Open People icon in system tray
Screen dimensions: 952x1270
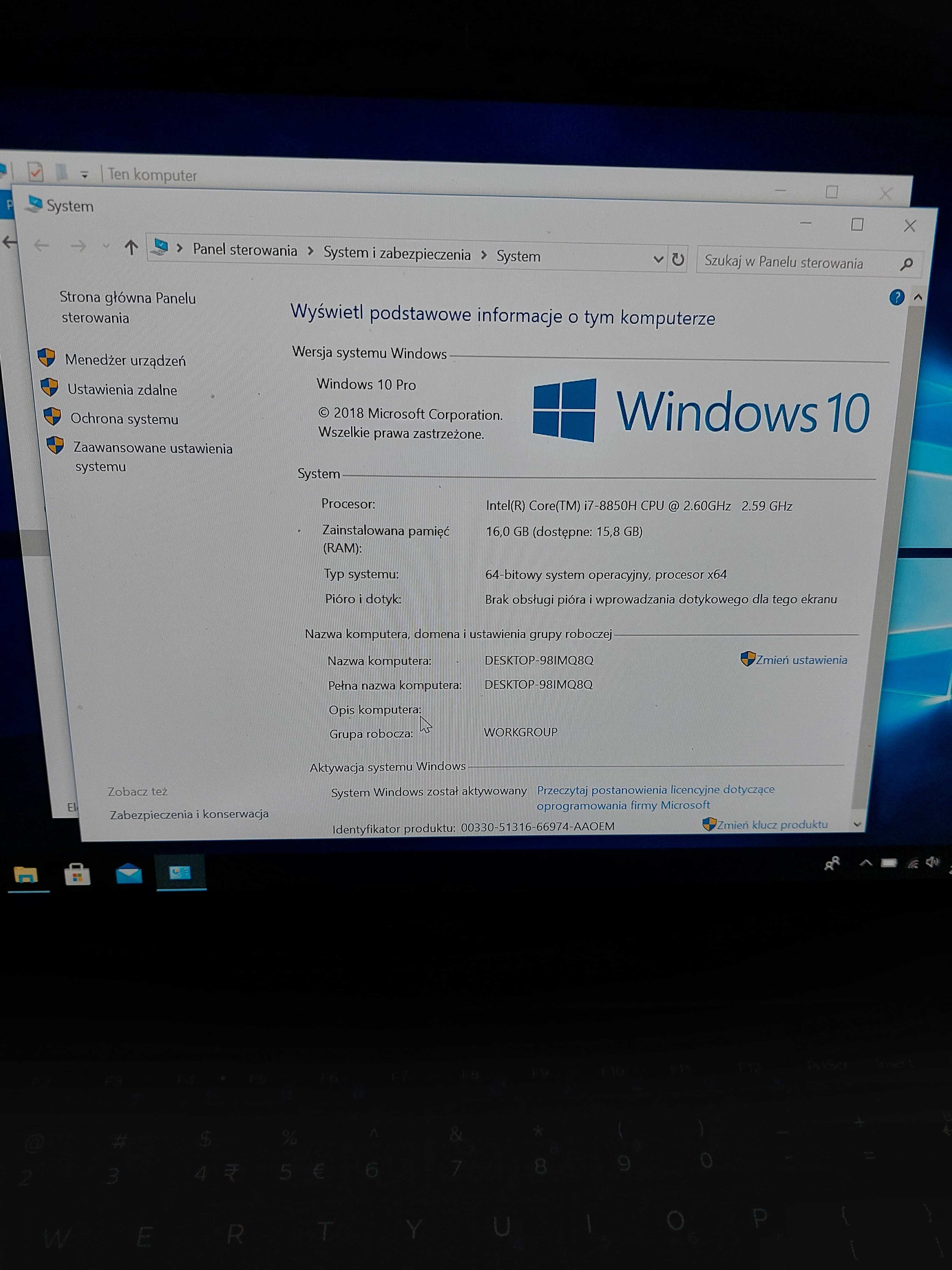[831, 864]
